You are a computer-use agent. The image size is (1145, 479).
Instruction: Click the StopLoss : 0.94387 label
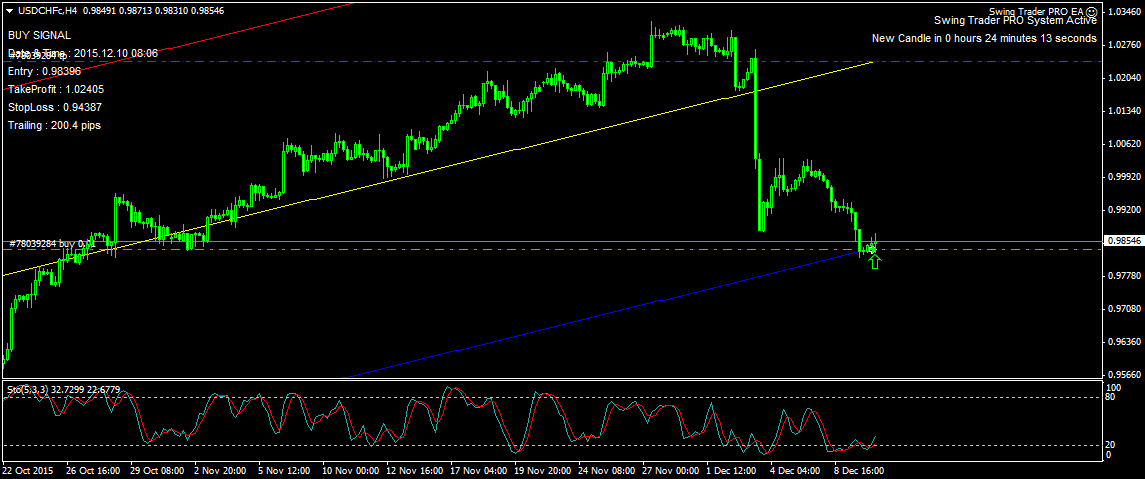coord(54,107)
